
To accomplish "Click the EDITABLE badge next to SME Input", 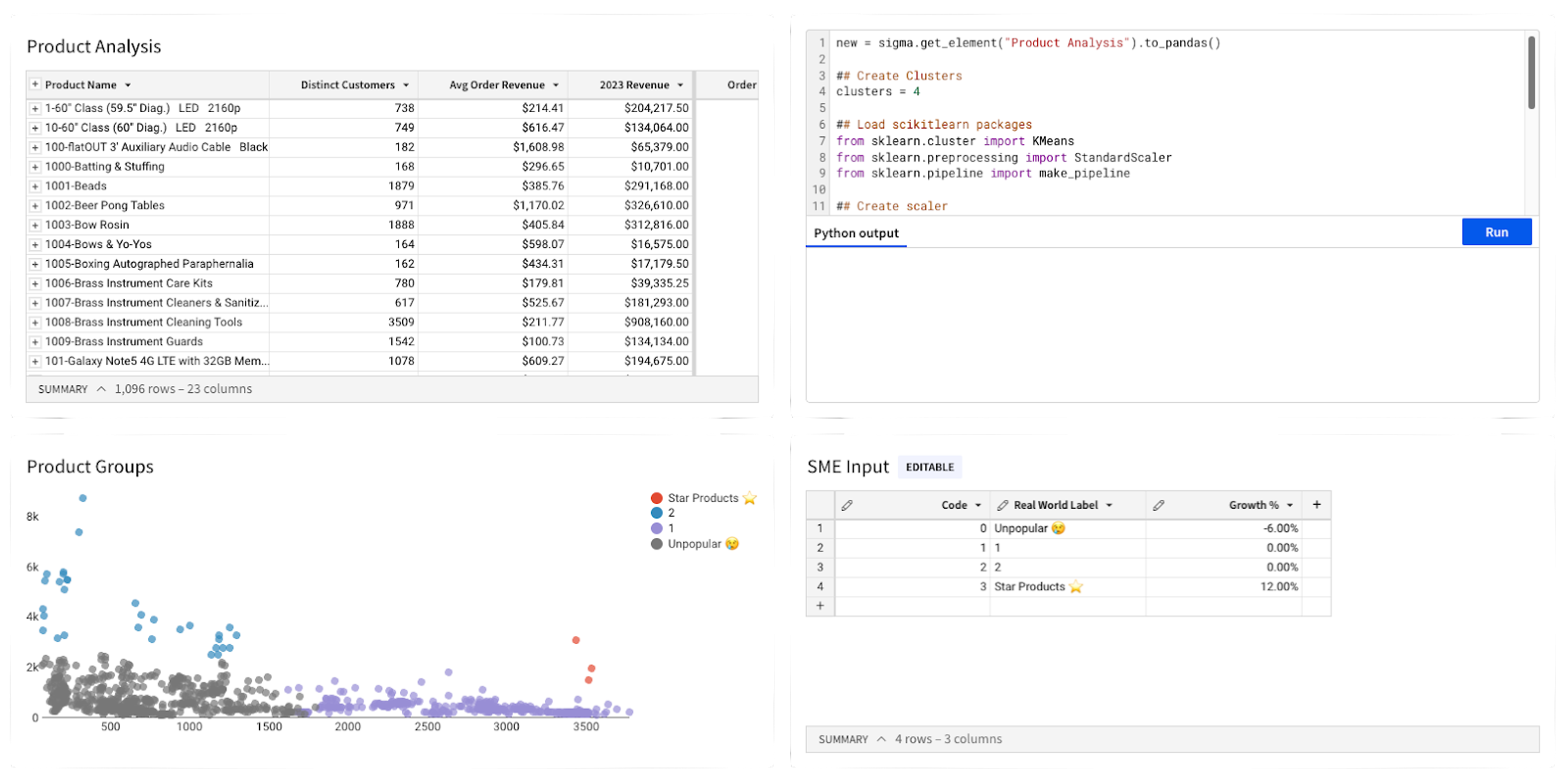I will pos(929,467).
